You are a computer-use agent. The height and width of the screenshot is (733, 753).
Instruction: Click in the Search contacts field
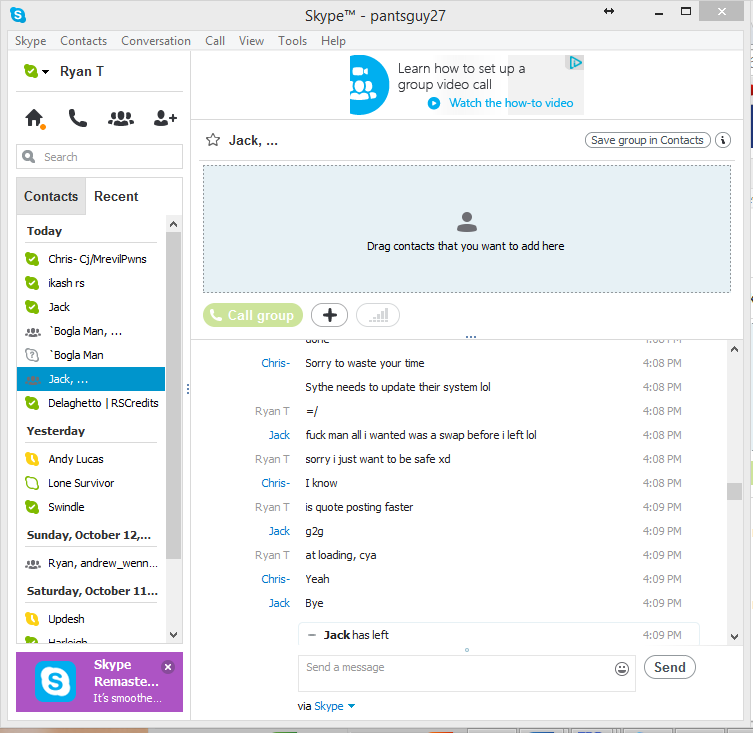[x=99, y=157]
